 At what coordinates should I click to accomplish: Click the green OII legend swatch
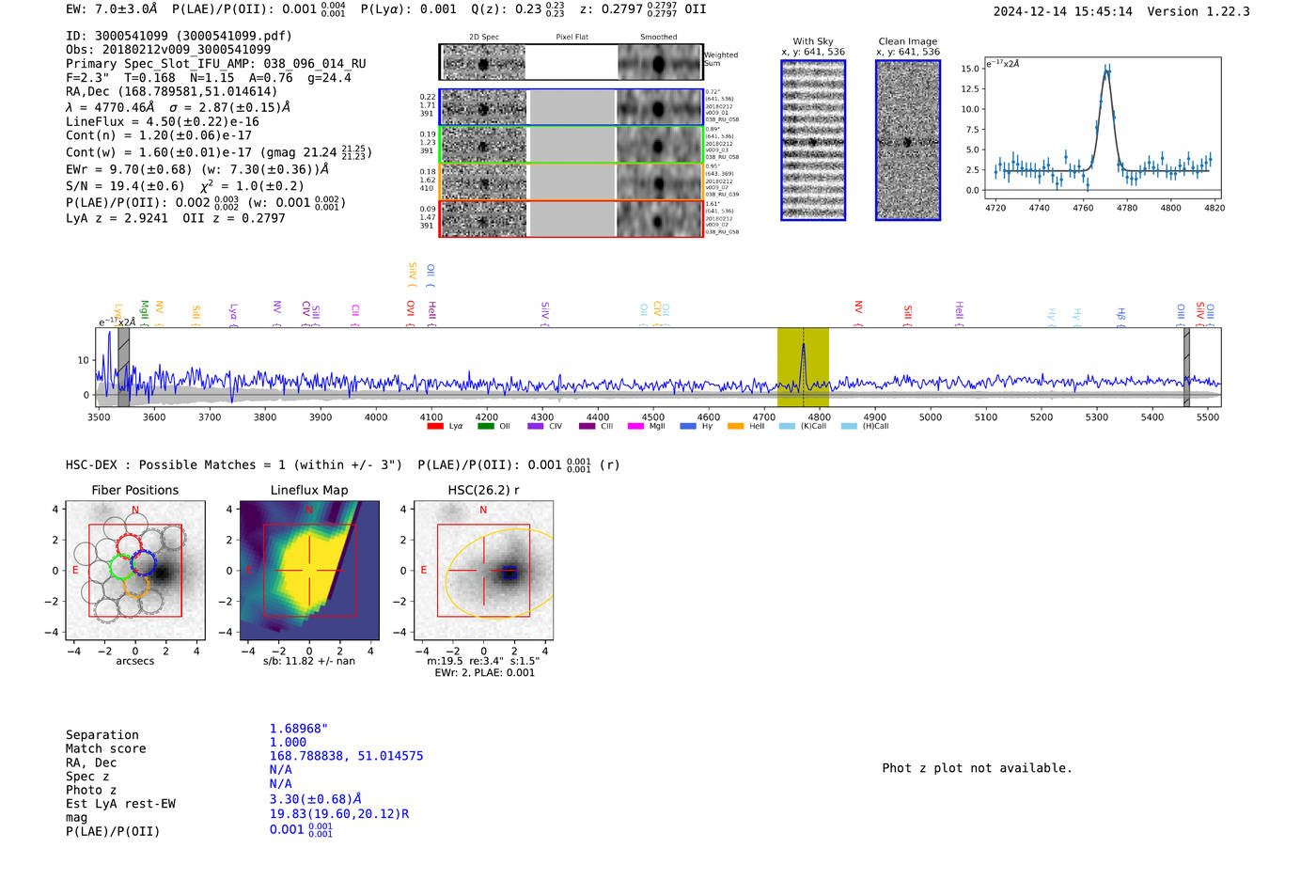485,426
